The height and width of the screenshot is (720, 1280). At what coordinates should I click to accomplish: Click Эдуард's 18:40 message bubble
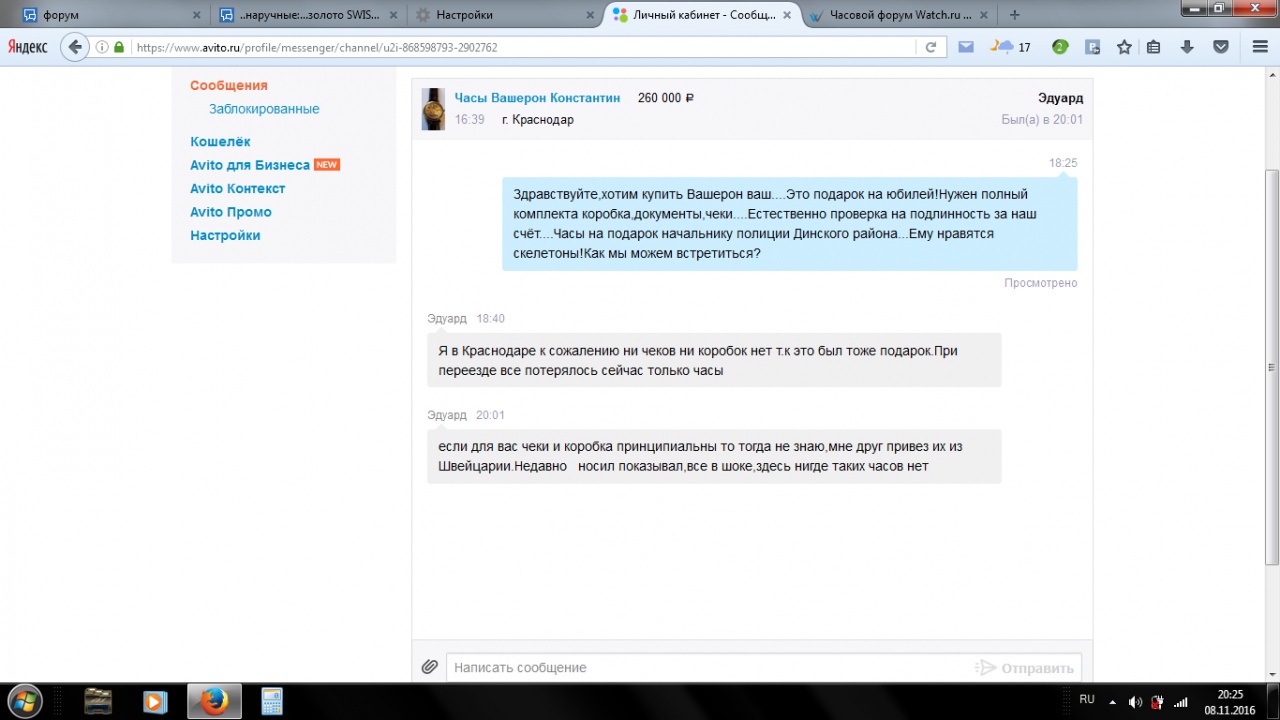coord(714,360)
